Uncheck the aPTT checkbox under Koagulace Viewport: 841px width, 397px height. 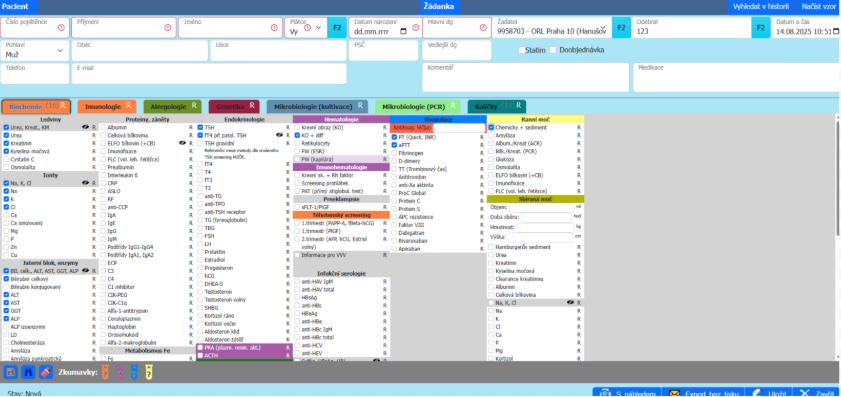[394, 145]
